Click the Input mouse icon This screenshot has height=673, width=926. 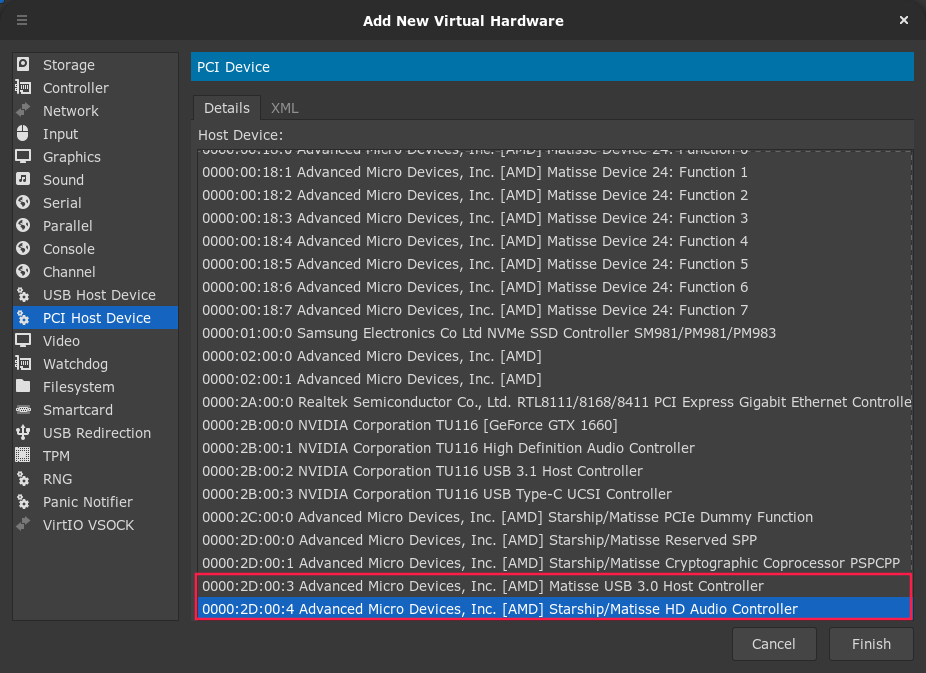pyautogui.click(x=23, y=133)
